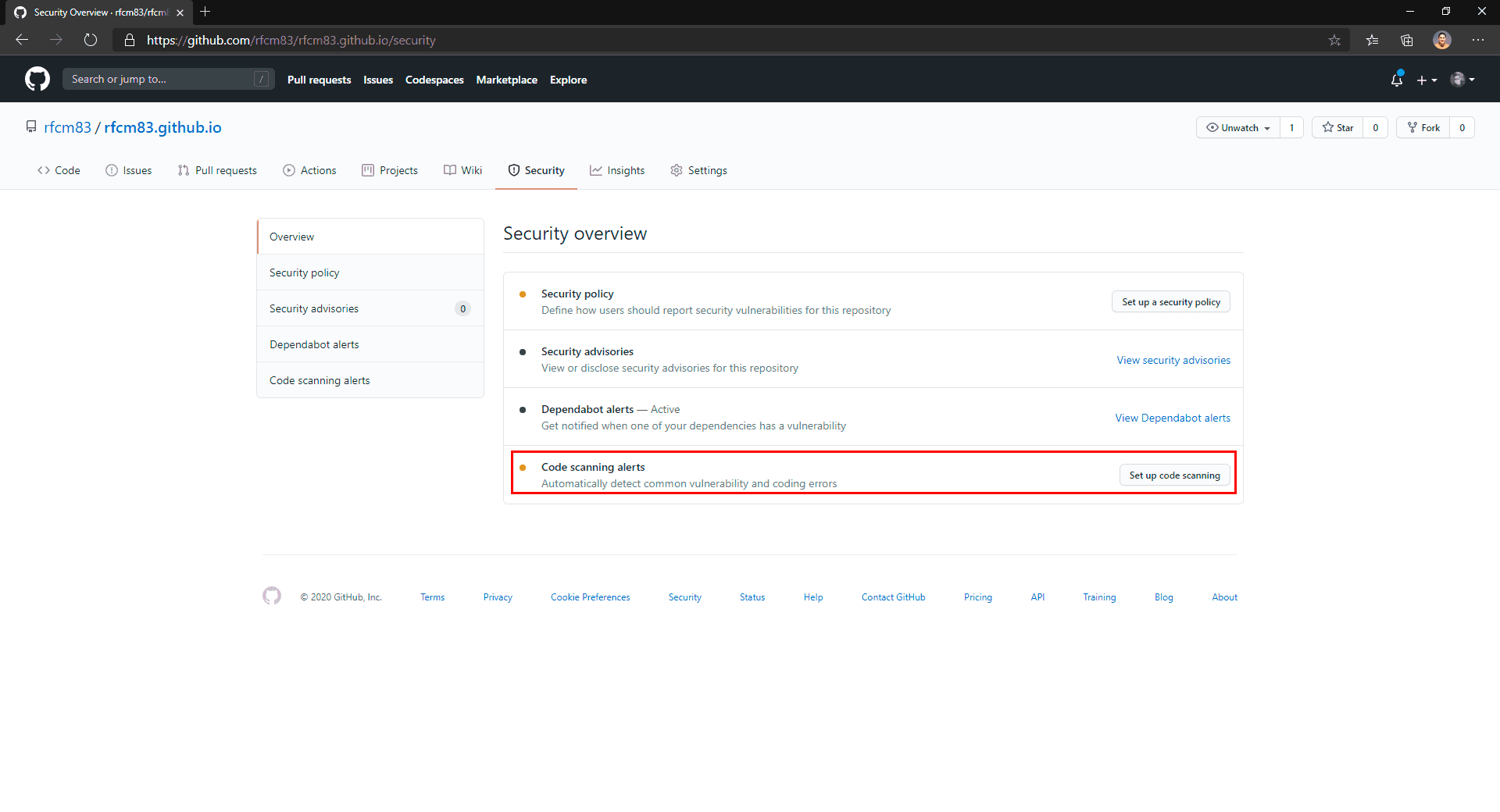Go to Marketplace in header
Image resolution: width=1500 pixels, height=812 pixels.
pyautogui.click(x=507, y=80)
